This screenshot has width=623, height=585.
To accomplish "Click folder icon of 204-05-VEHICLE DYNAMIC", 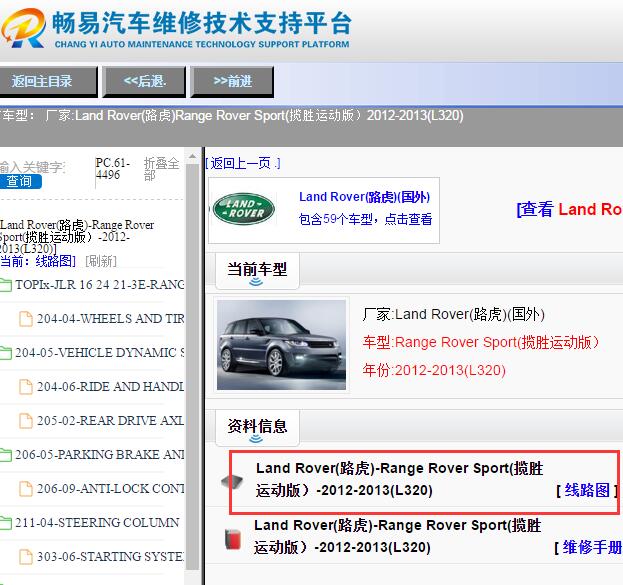I will 6,353.
